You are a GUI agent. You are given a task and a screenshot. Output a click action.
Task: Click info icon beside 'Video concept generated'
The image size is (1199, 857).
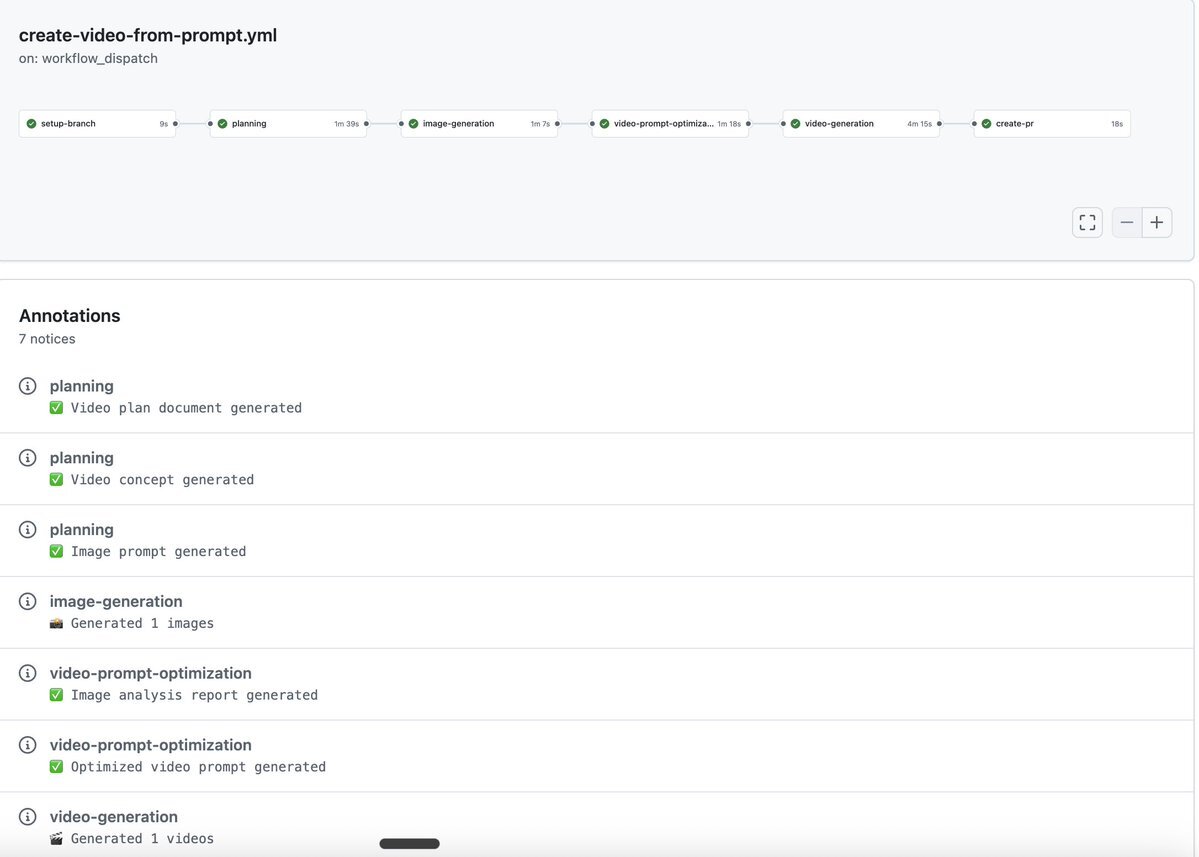coord(28,458)
